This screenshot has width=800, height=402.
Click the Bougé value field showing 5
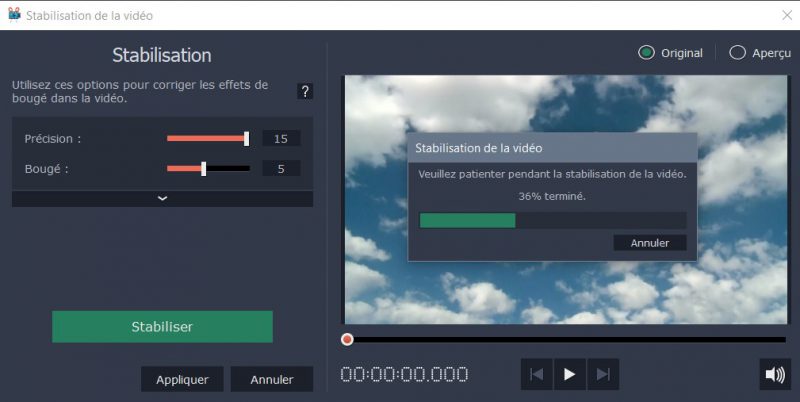click(x=281, y=169)
